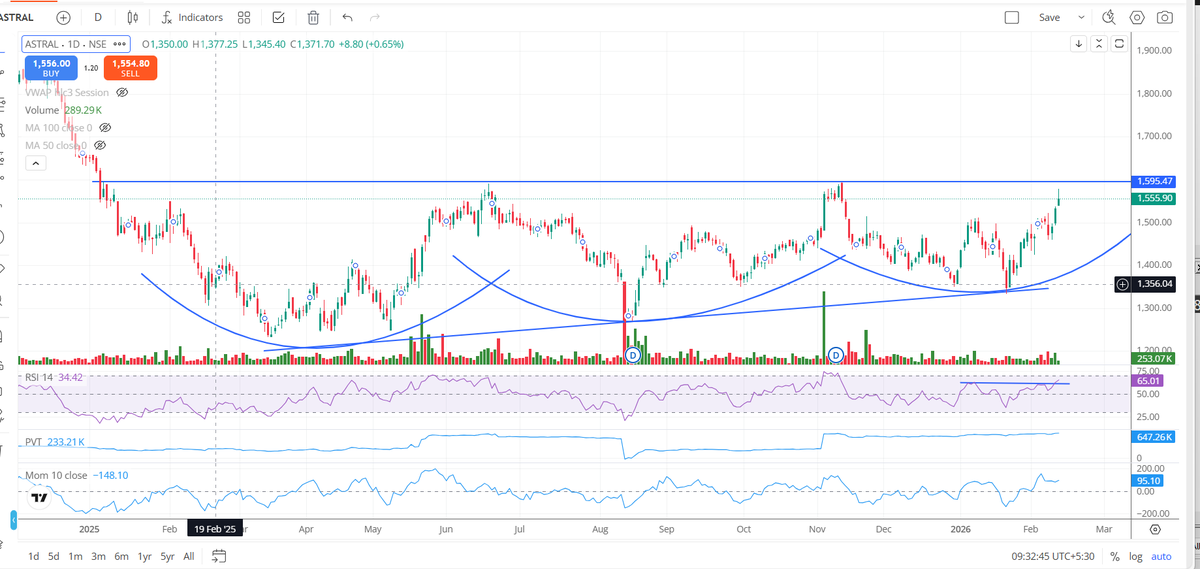Select the PVT indicator label
The image size is (1200, 569).
(35, 441)
